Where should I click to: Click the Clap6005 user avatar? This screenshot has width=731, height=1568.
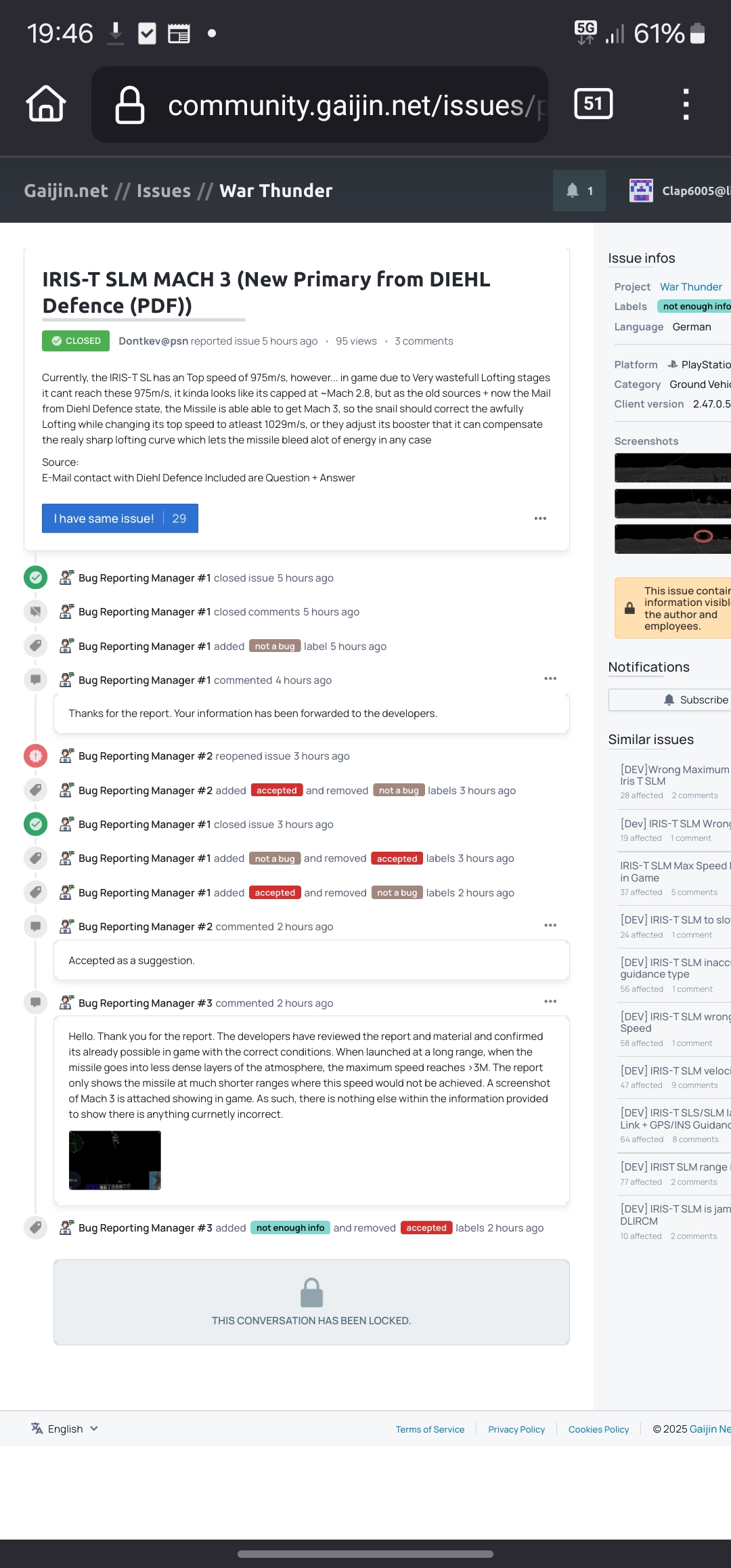[x=641, y=191]
